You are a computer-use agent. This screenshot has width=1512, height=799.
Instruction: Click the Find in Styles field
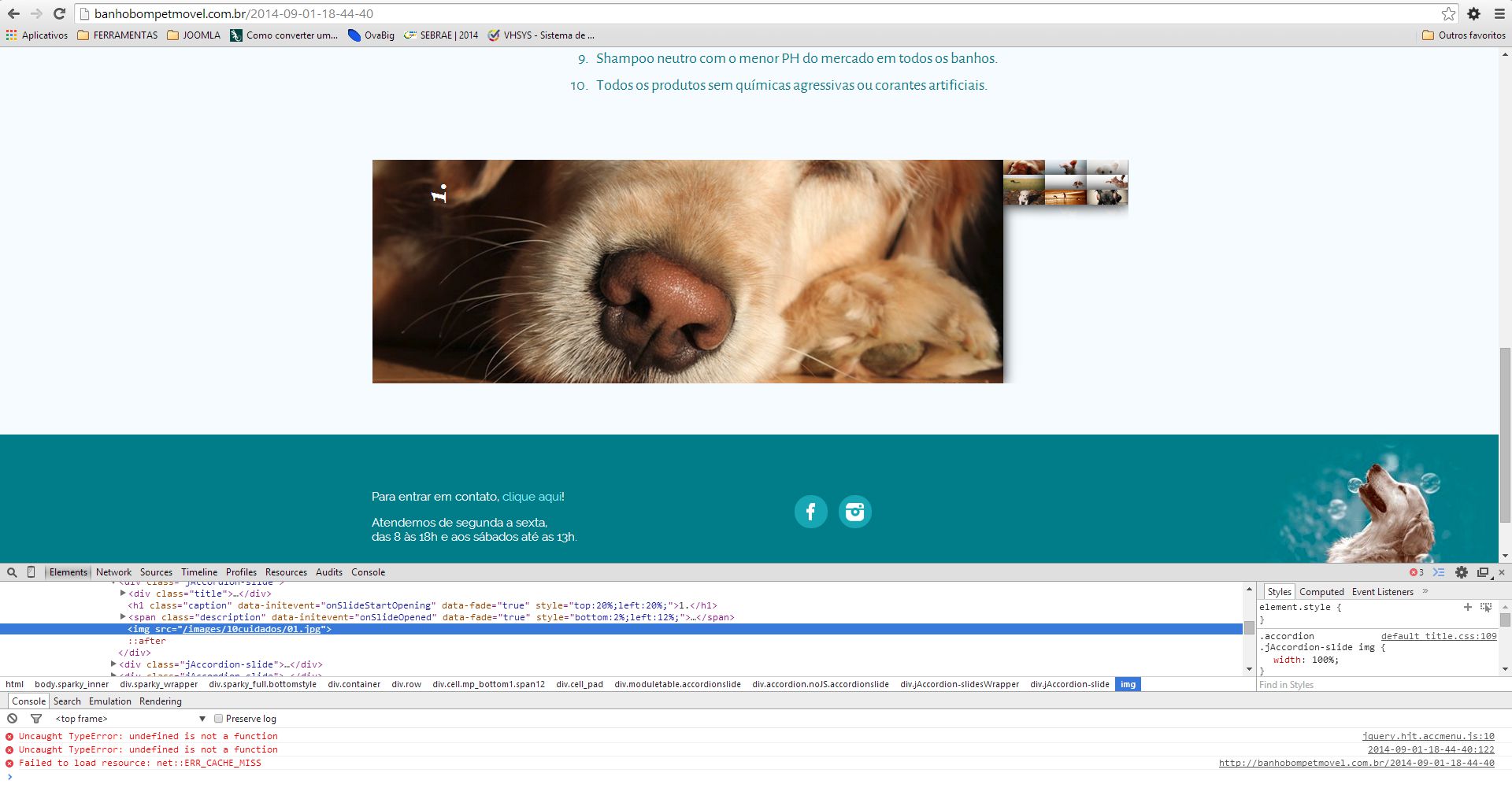[1384, 685]
